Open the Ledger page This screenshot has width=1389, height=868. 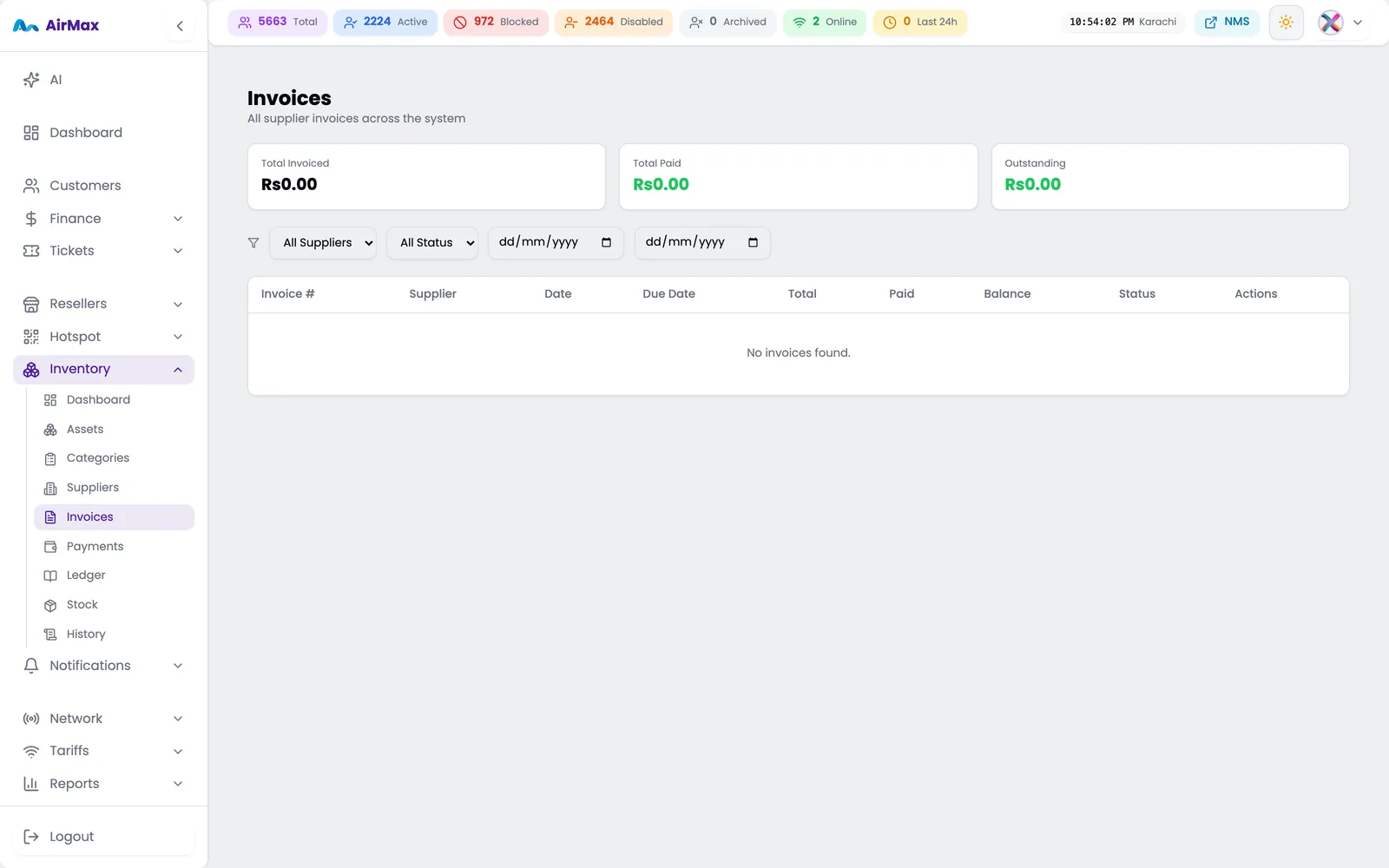[114, 575]
